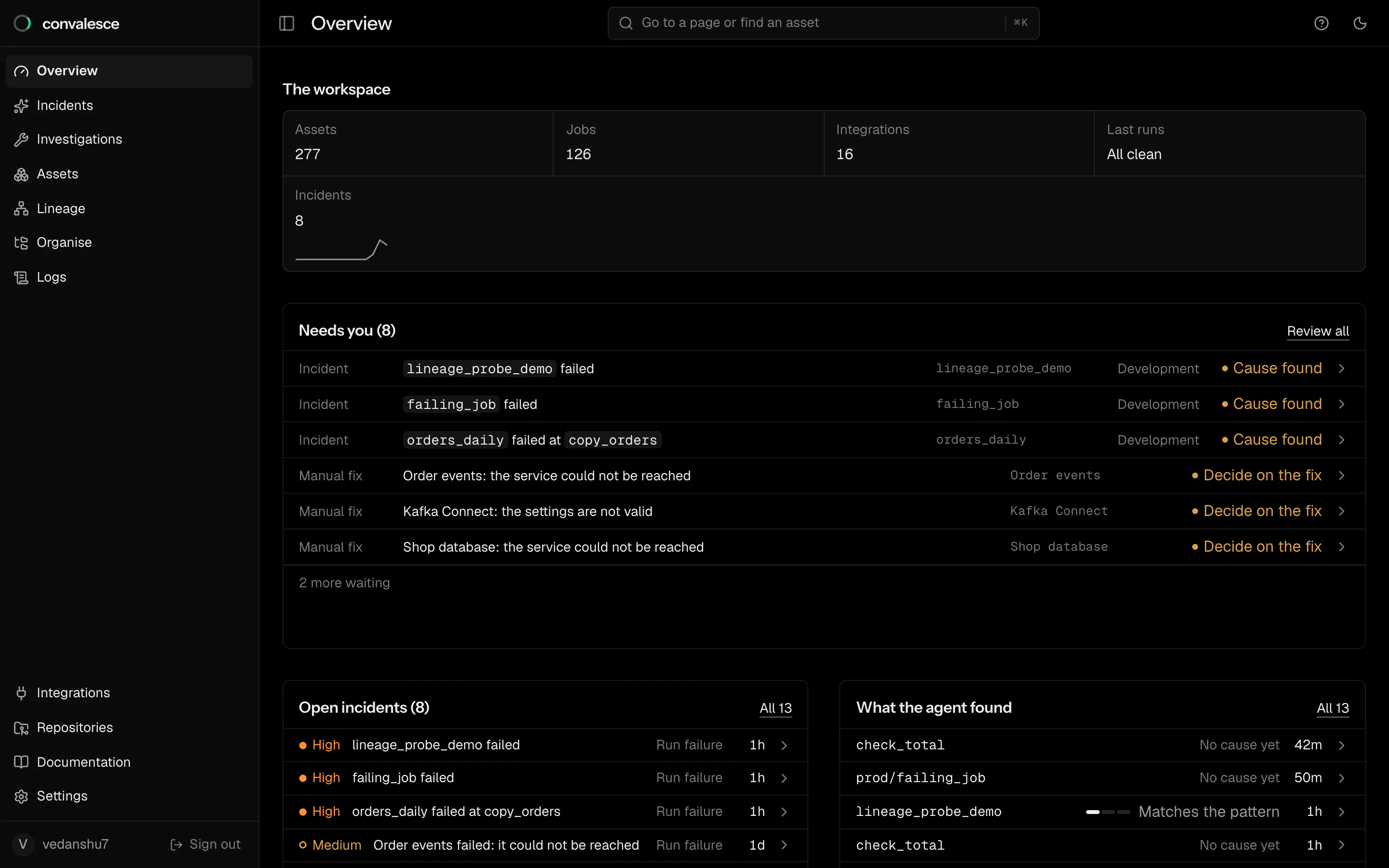
Task: Open the help question mark icon
Action: pyautogui.click(x=1321, y=23)
